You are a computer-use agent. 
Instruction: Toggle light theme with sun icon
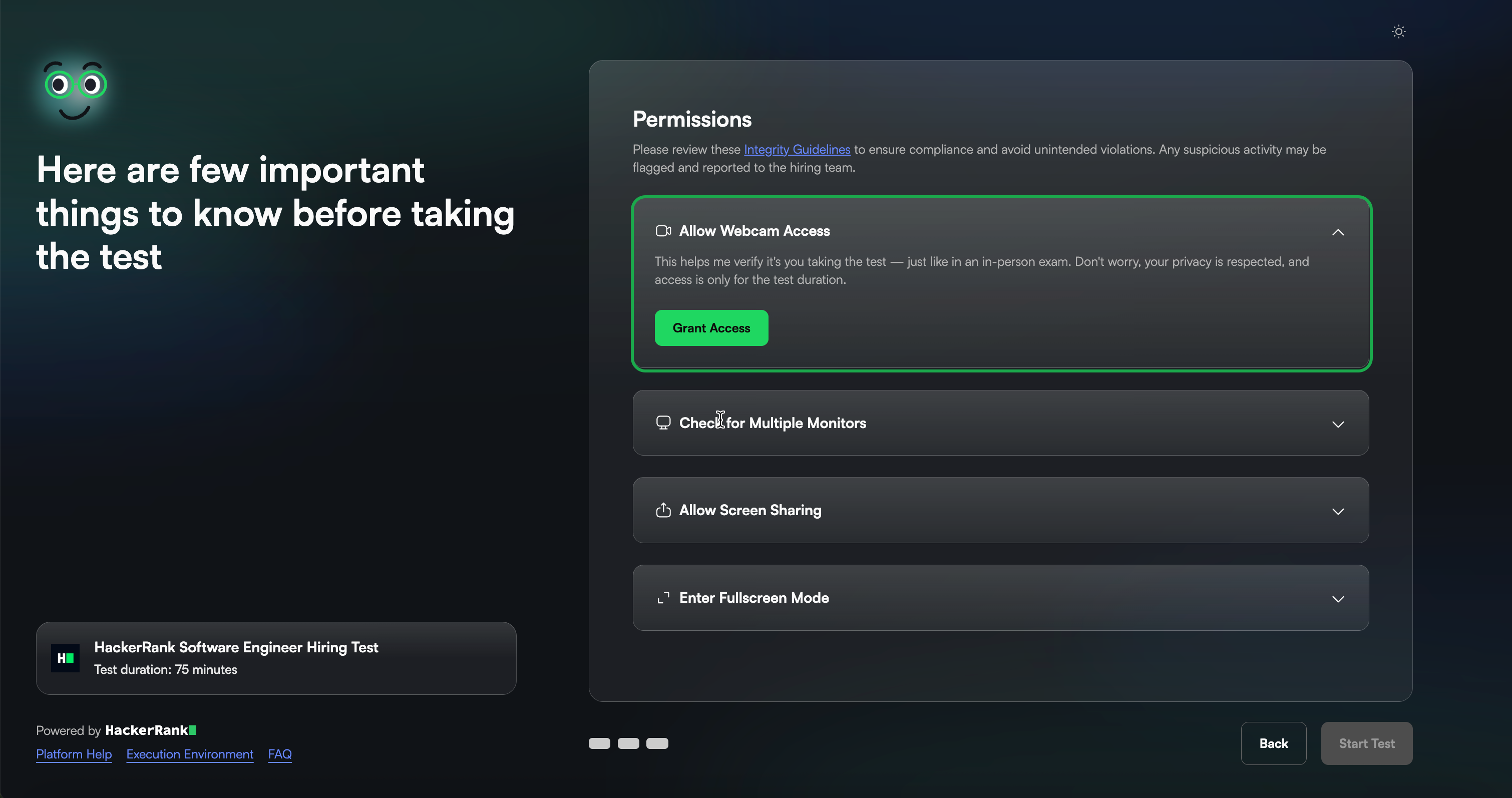click(1398, 32)
